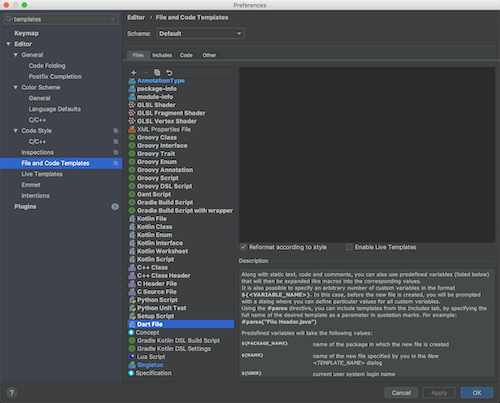Click the copy template icon

[157, 73]
